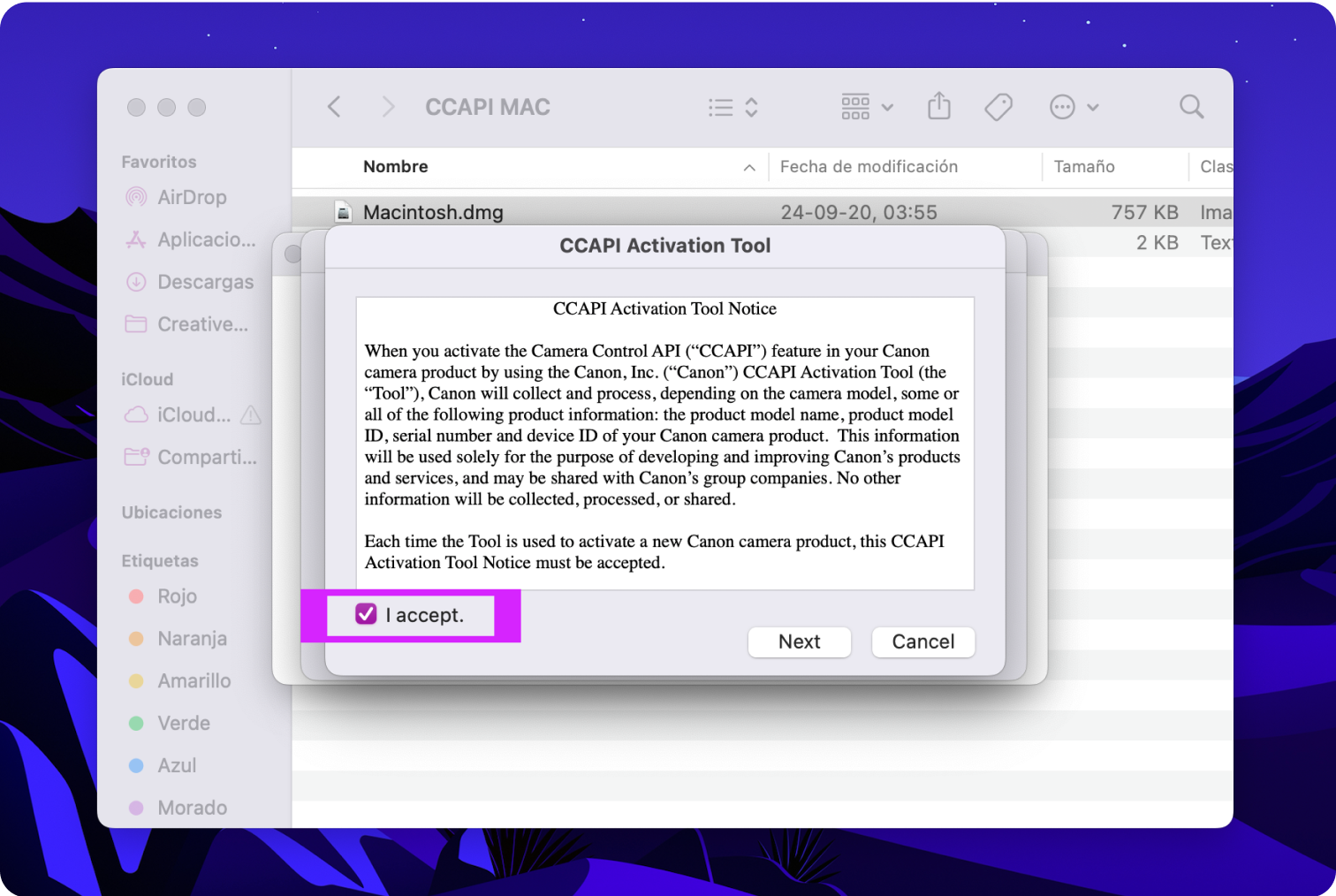This screenshot has width=1336, height=896.
Task: Open Compartido in the sidebar
Action: click(x=192, y=457)
